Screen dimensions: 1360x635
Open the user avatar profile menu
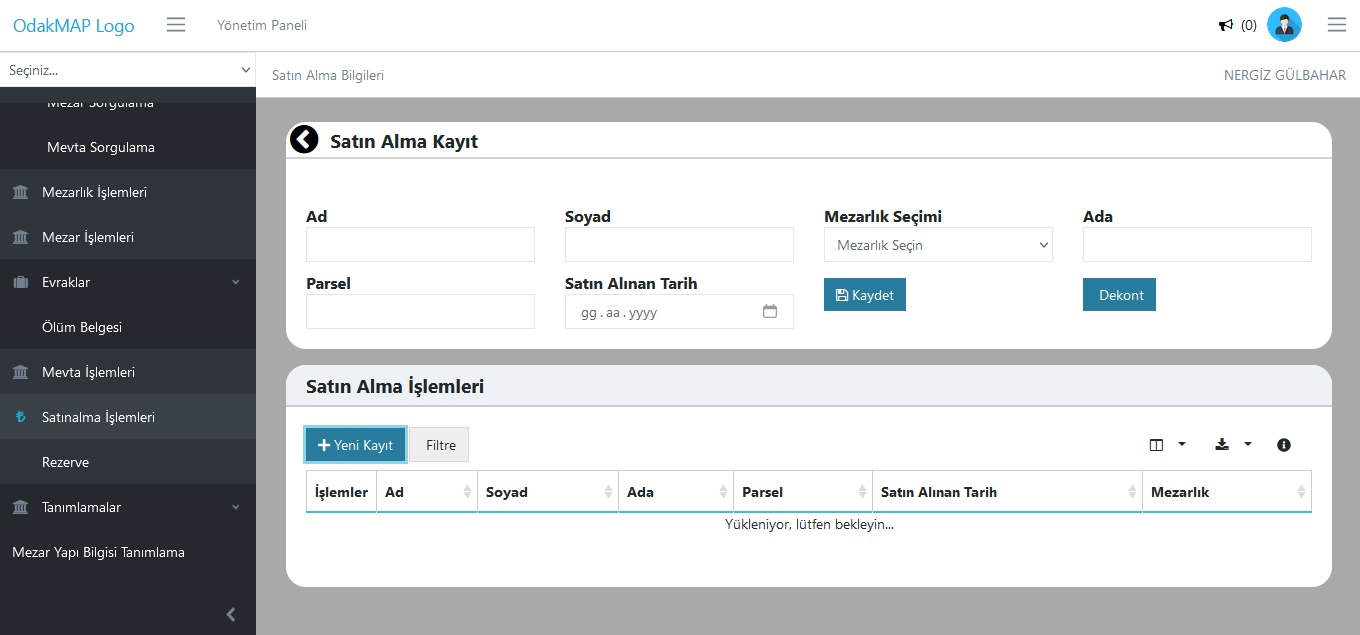coord(1284,25)
